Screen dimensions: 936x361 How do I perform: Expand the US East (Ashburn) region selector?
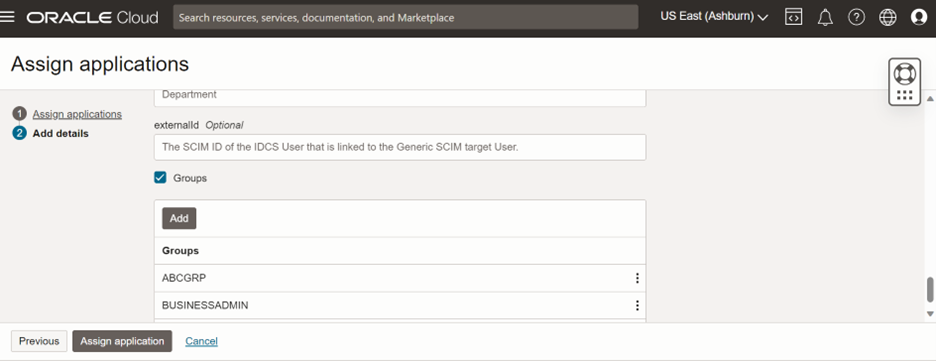714,17
